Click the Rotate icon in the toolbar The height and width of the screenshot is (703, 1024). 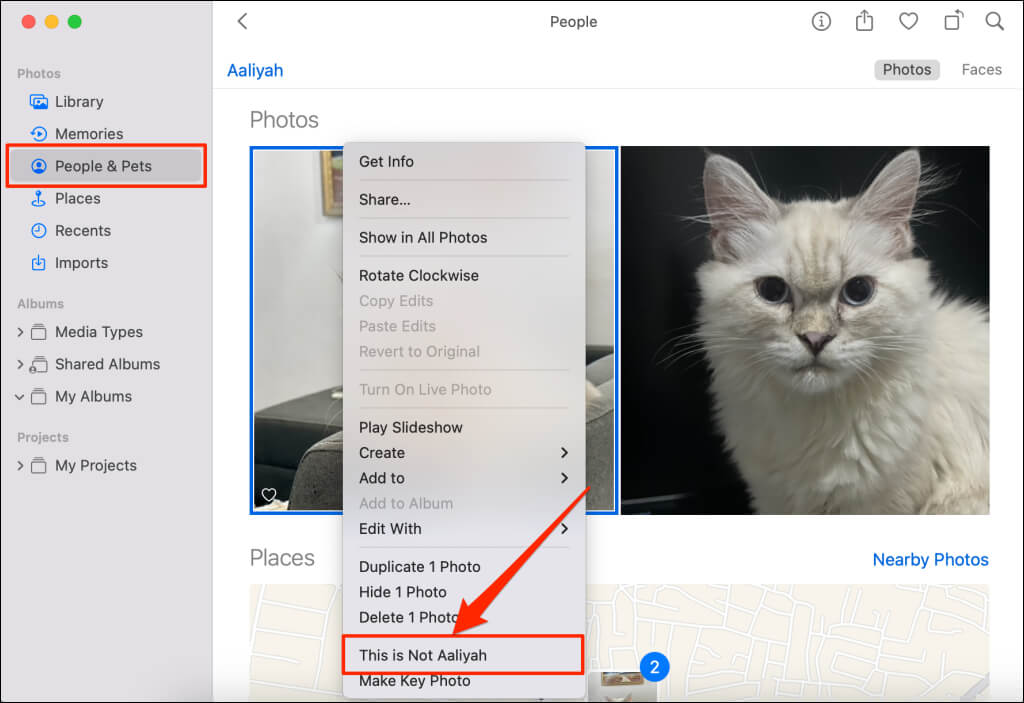[953, 20]
